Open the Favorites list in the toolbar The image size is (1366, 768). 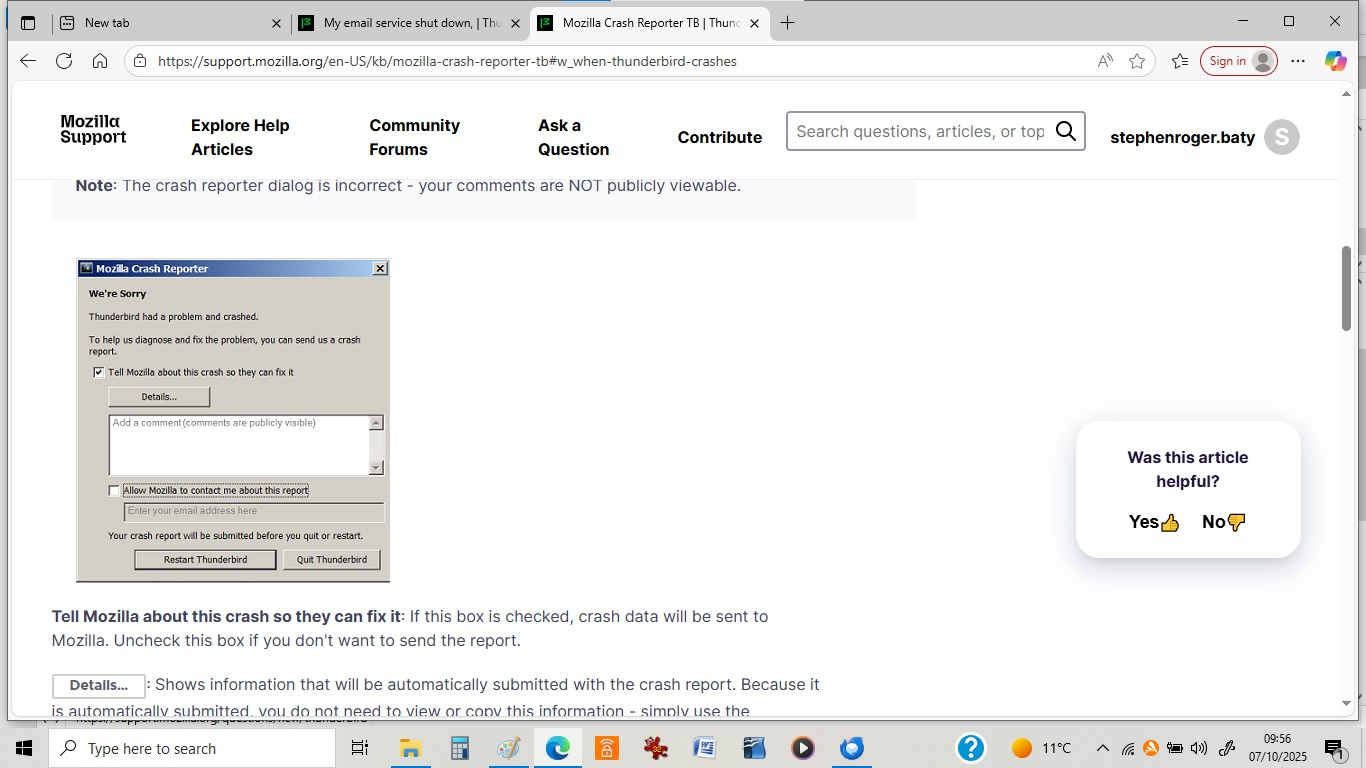click(1180, 61)
